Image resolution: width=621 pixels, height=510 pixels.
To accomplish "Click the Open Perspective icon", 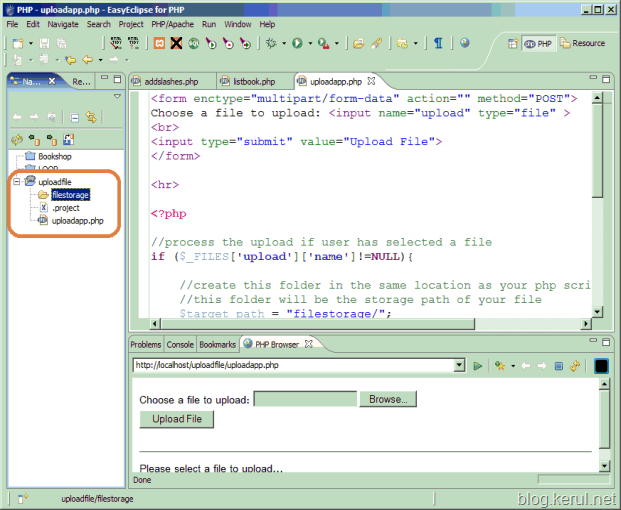I will (x=514, y=43).
